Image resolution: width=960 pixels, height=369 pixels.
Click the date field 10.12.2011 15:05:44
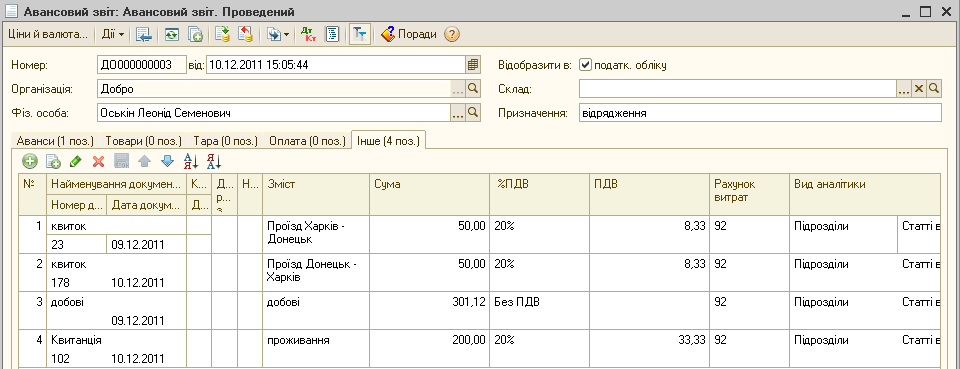(336, 65)
